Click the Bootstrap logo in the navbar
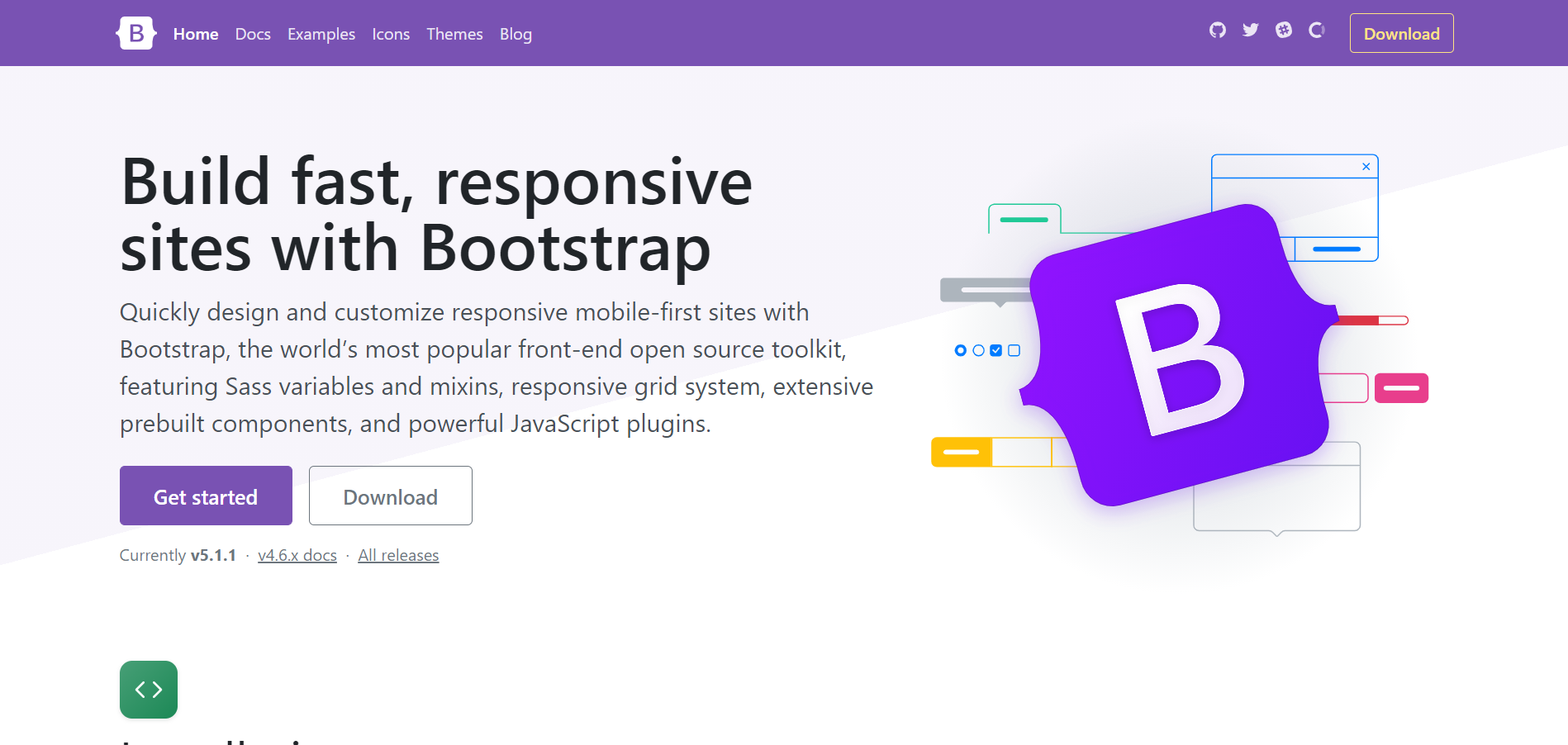Screen dimensions: 1568x745 tap(136, 33)
